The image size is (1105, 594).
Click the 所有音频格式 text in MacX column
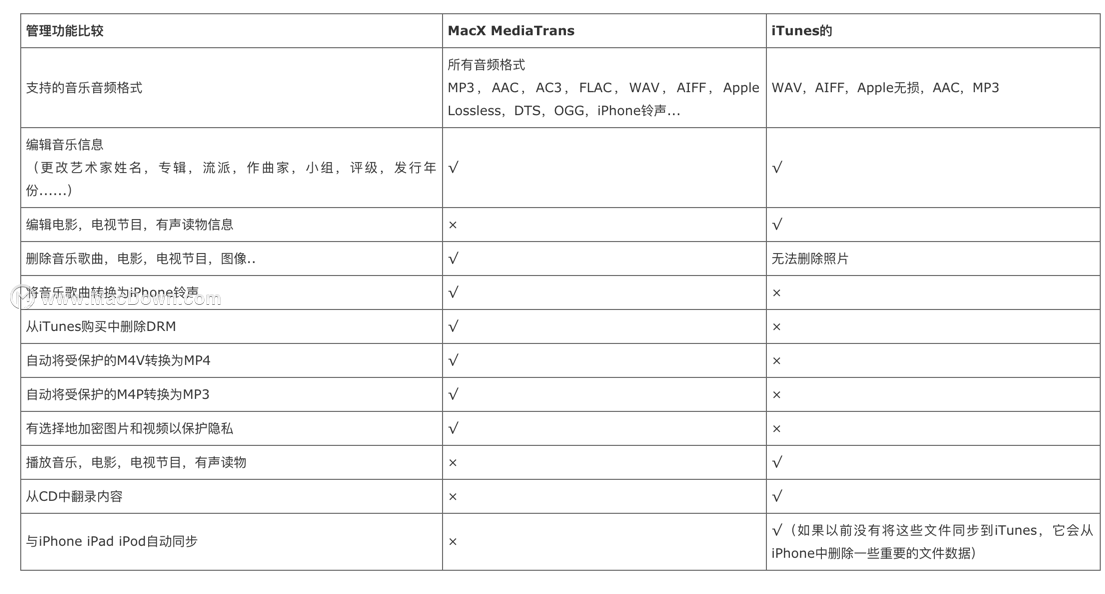[486, 65]
